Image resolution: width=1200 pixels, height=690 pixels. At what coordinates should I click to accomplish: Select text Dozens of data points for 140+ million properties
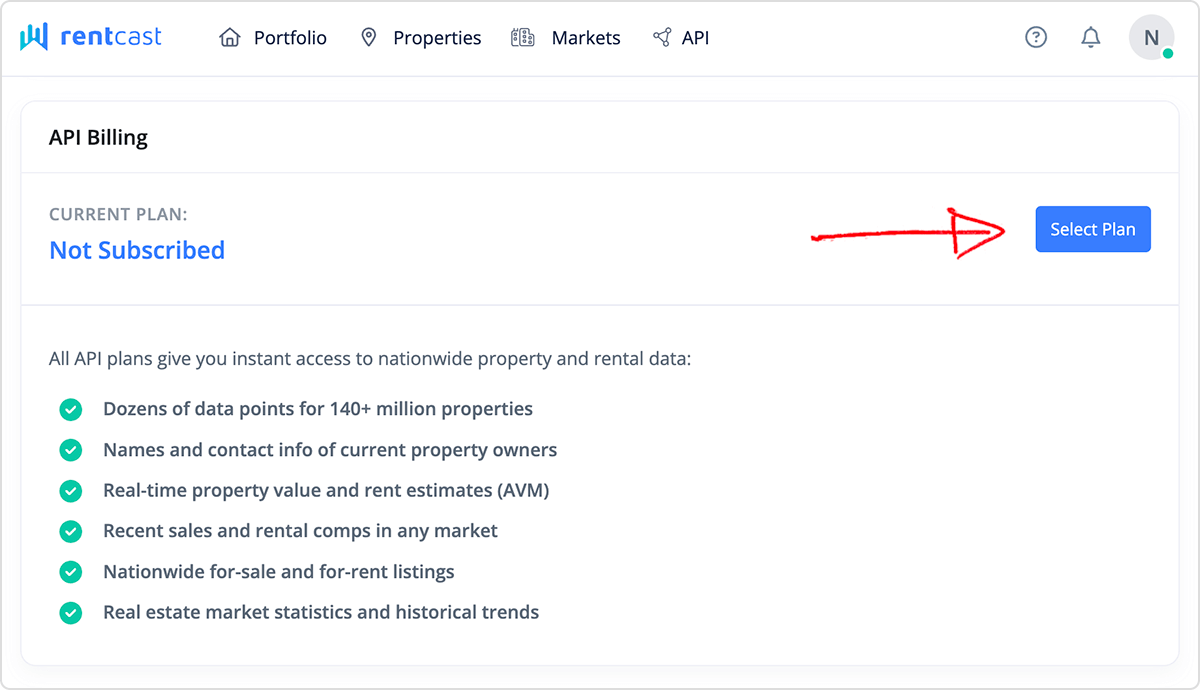318,409
